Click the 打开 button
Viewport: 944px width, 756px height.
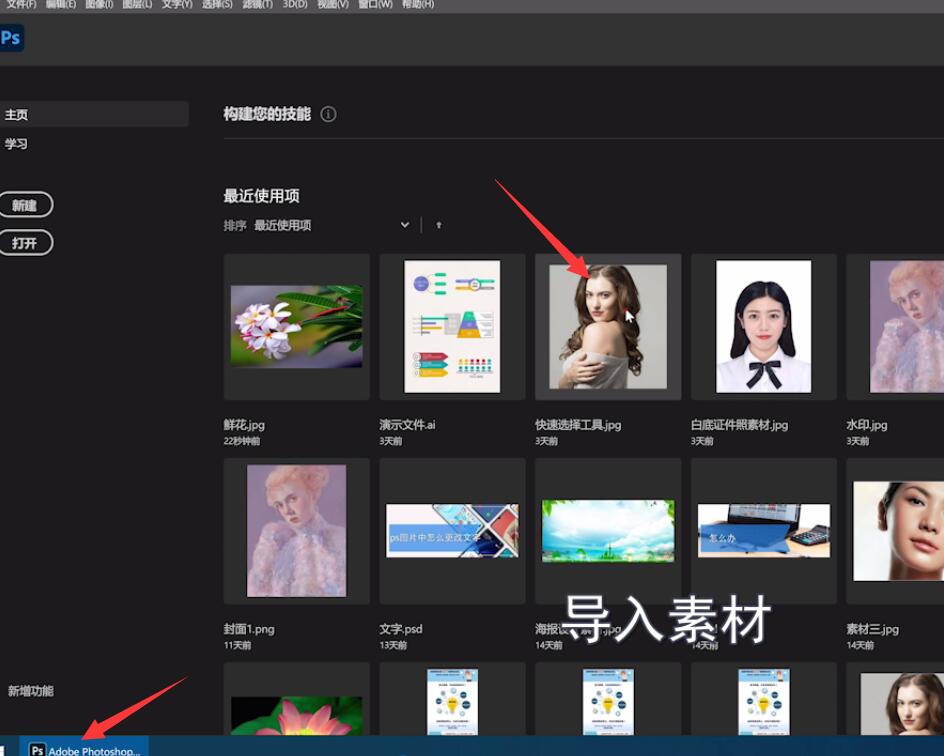click(x=25, y=243)
